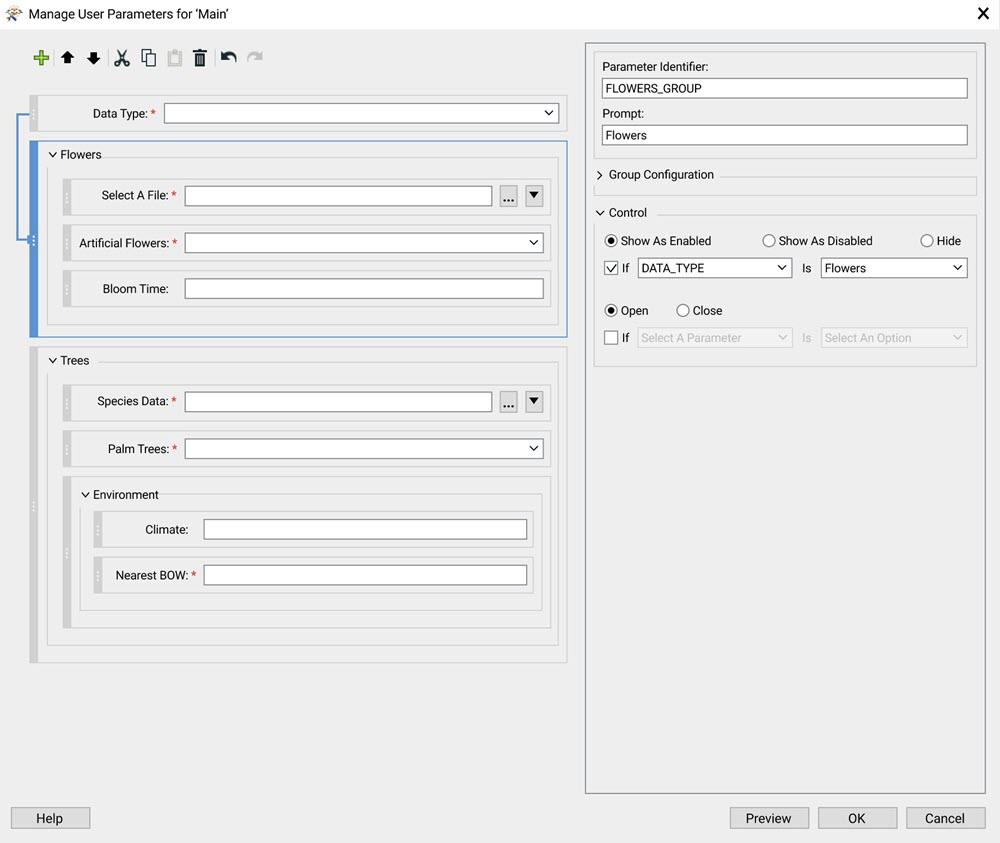Open the Data Type dropdown

tap(362, 114)
